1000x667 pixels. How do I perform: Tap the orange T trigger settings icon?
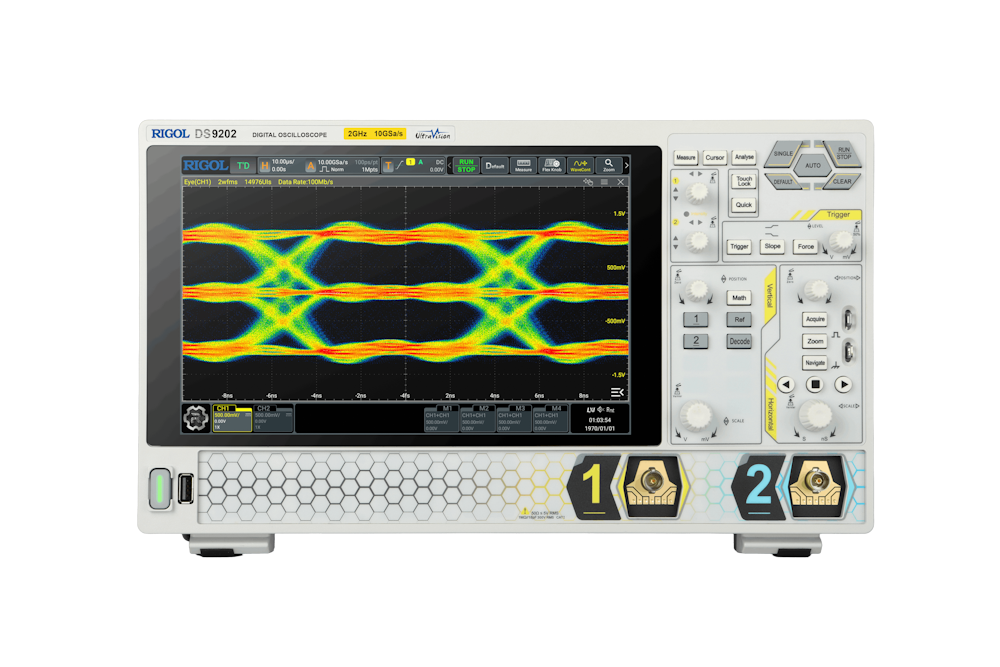[x=388, y=166]
